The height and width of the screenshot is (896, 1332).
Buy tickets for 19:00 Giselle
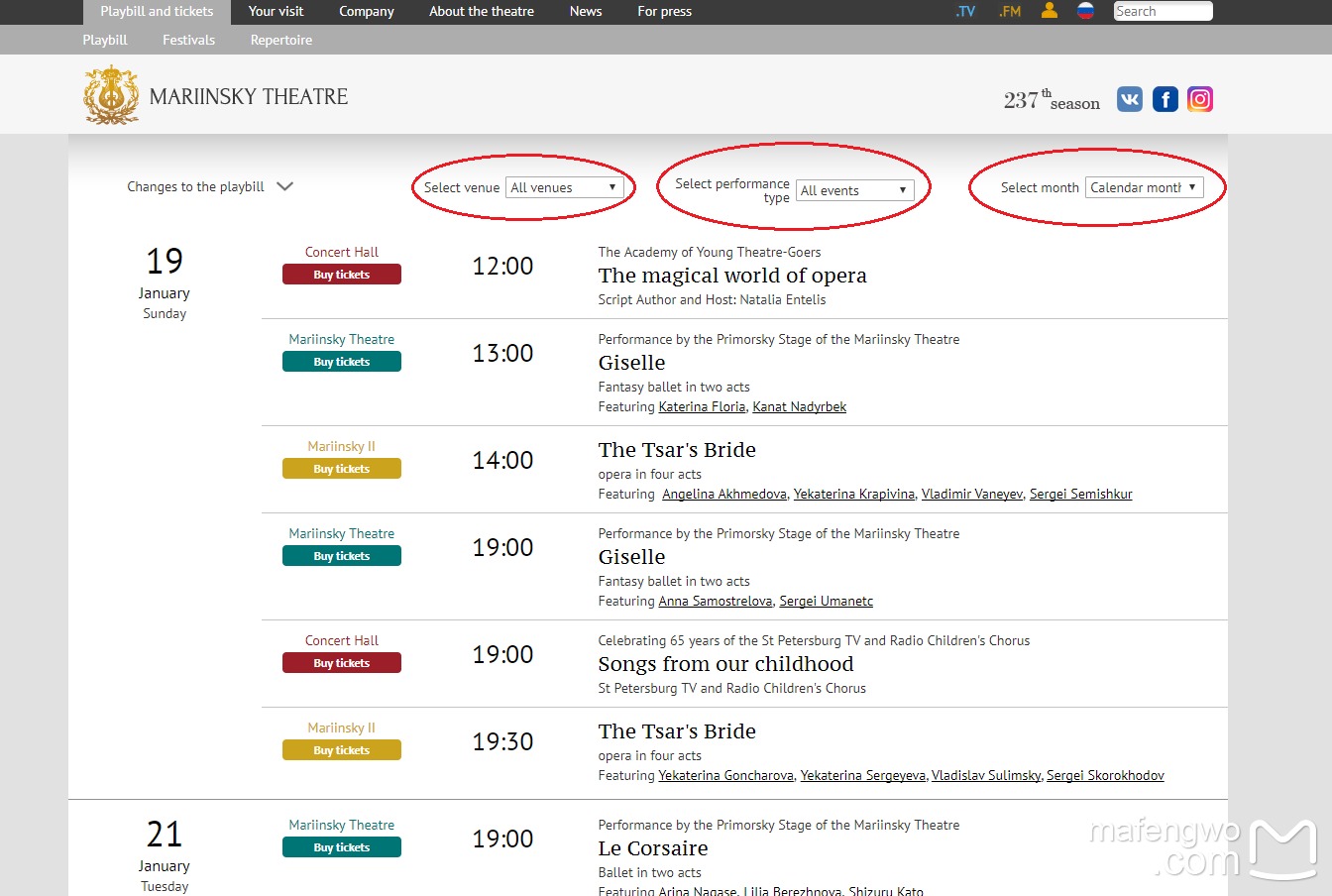(342, 556)
